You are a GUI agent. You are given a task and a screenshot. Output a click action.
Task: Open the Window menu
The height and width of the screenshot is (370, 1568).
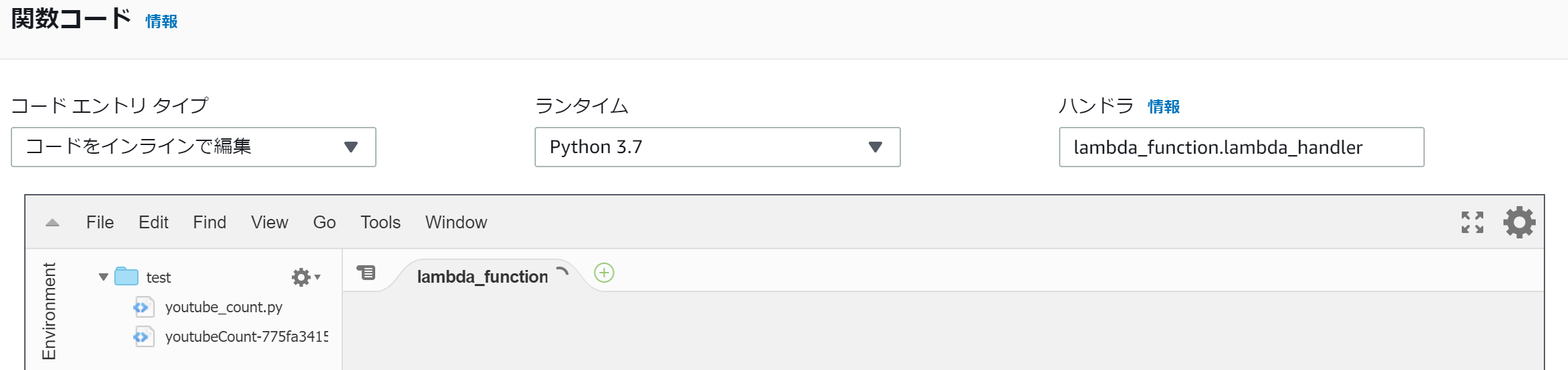(x=456, y=222)
